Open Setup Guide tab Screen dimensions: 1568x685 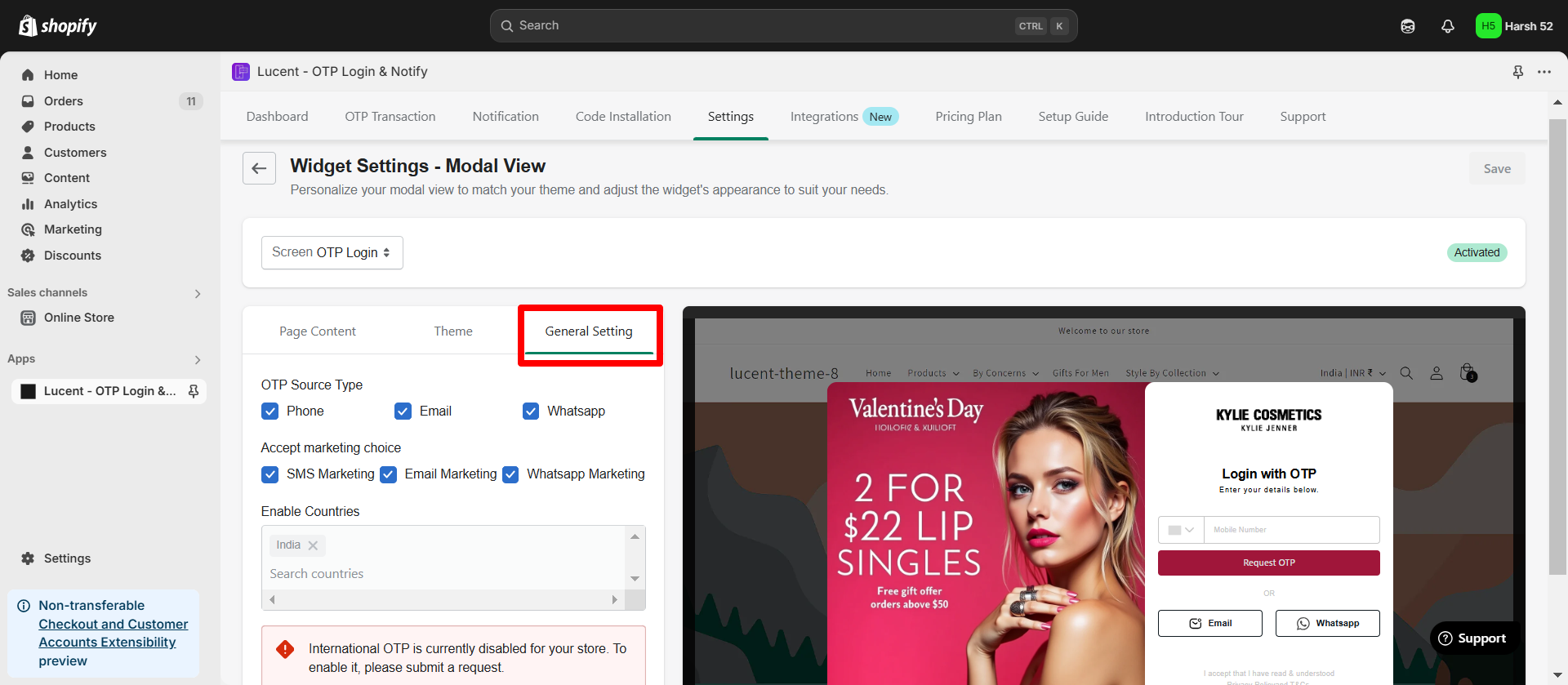(x=1073, y=117)
